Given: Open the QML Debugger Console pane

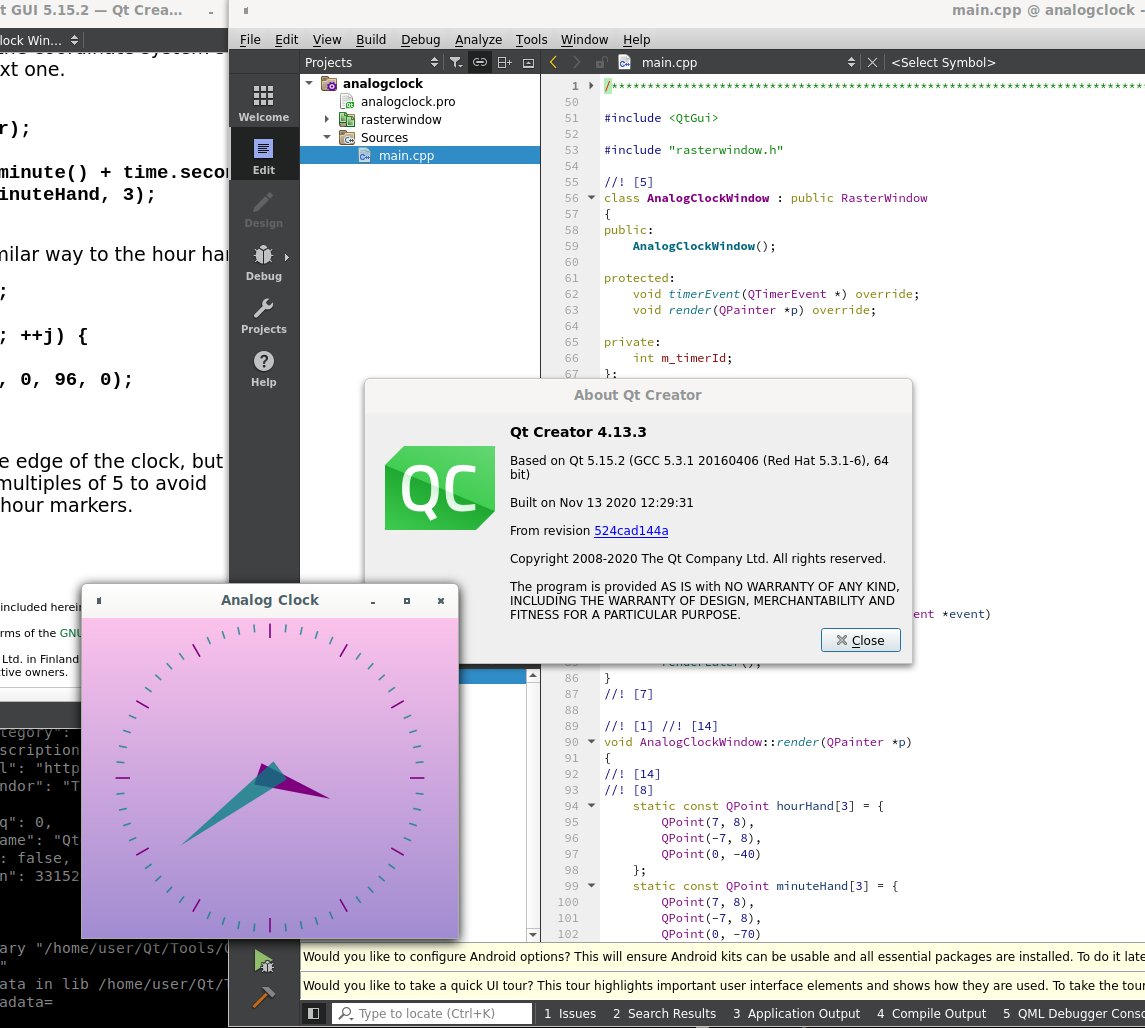Looking at the screenshot, I should (x=1073, y=1013).
